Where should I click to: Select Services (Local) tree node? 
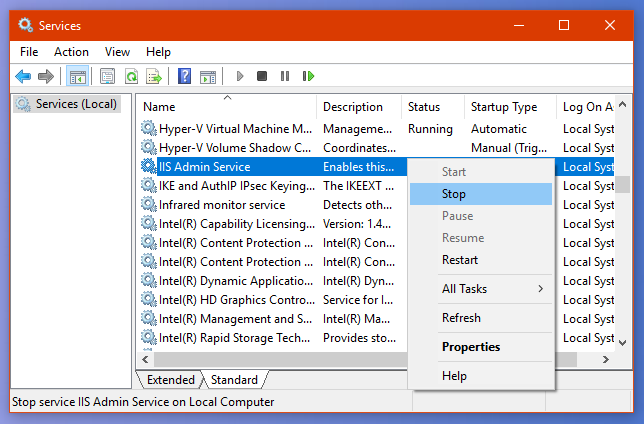click(x=67, y=104)
